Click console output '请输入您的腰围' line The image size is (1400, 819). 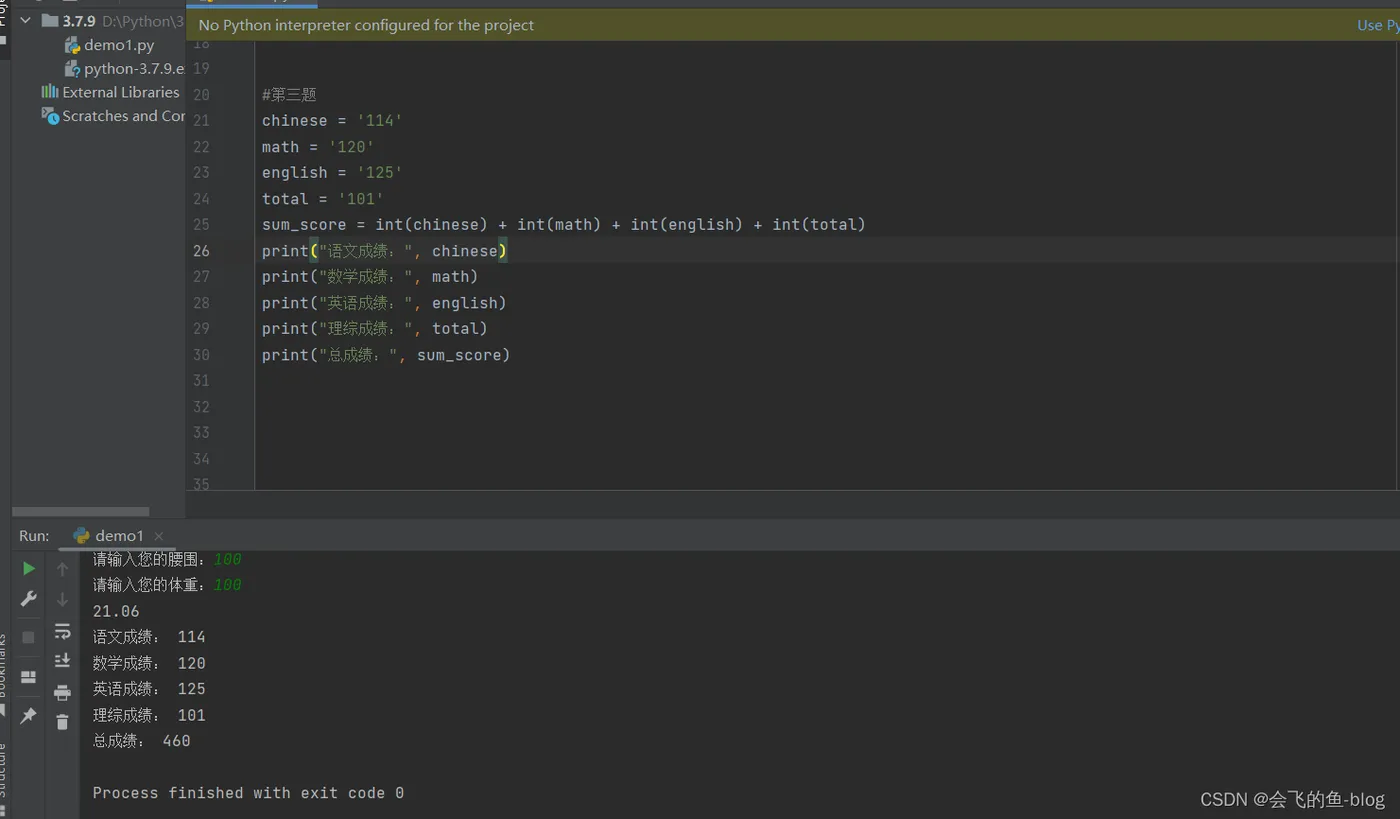167,559
